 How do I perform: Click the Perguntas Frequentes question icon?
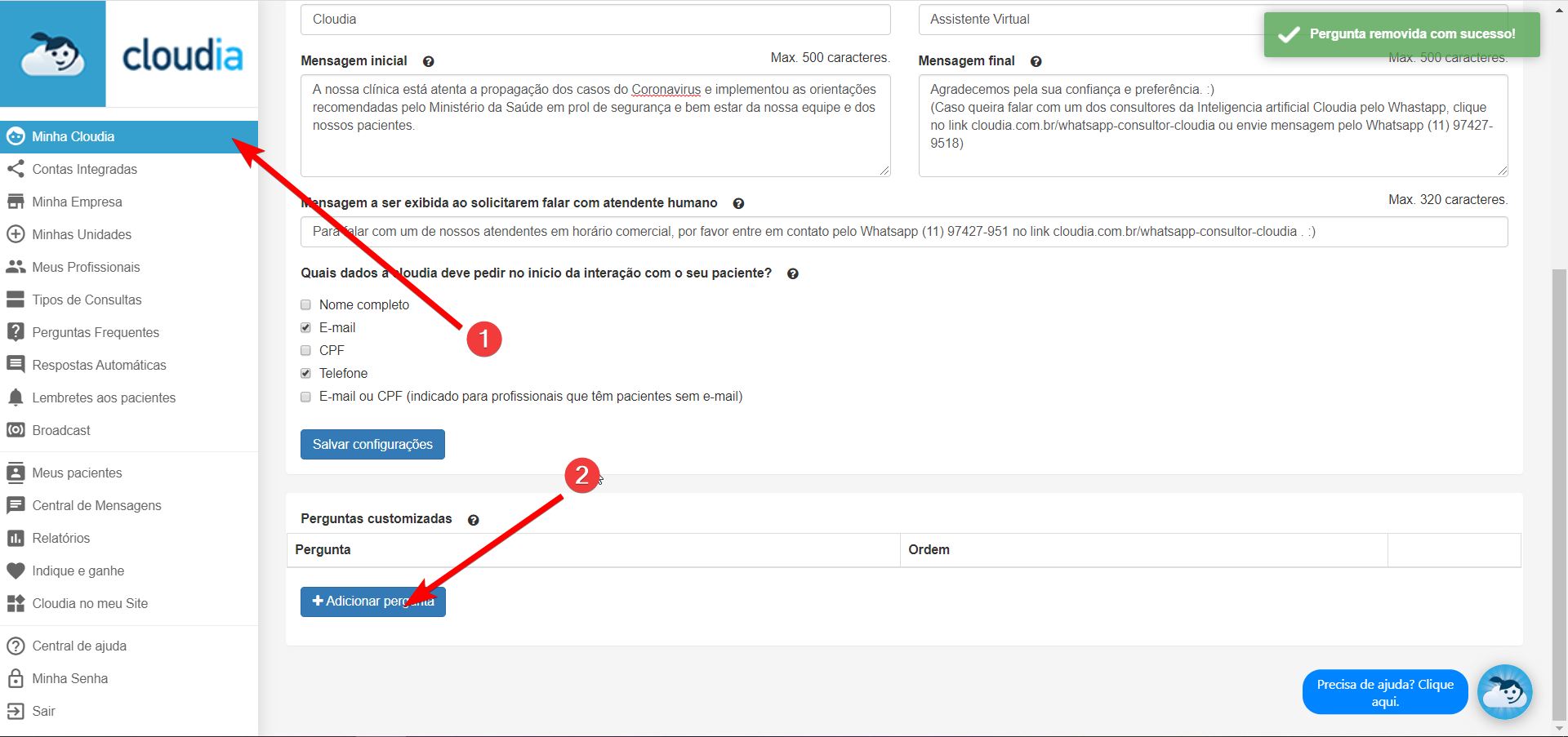coord(16,332)
